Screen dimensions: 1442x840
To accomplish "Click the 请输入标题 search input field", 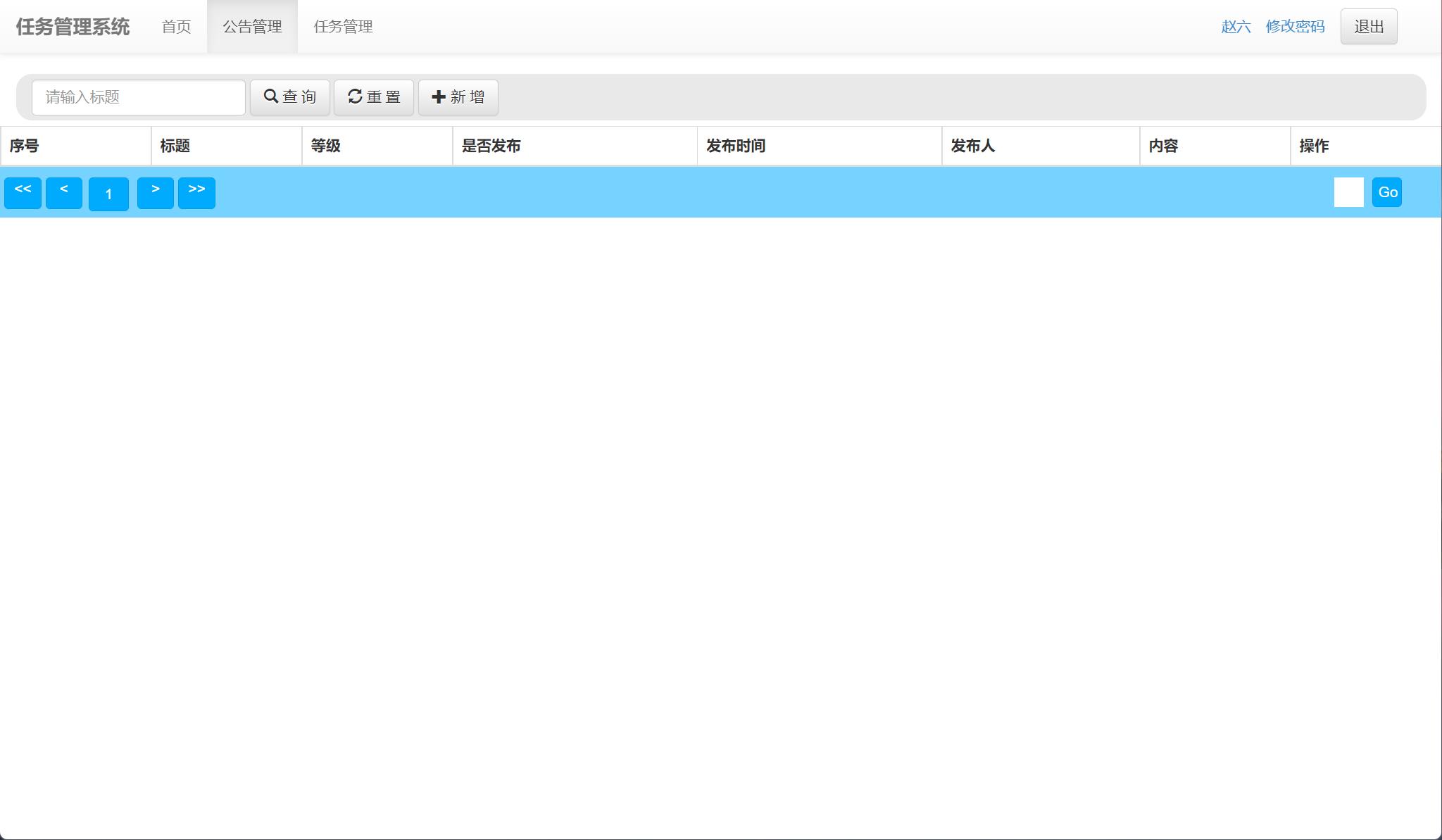I will [138, 97].
